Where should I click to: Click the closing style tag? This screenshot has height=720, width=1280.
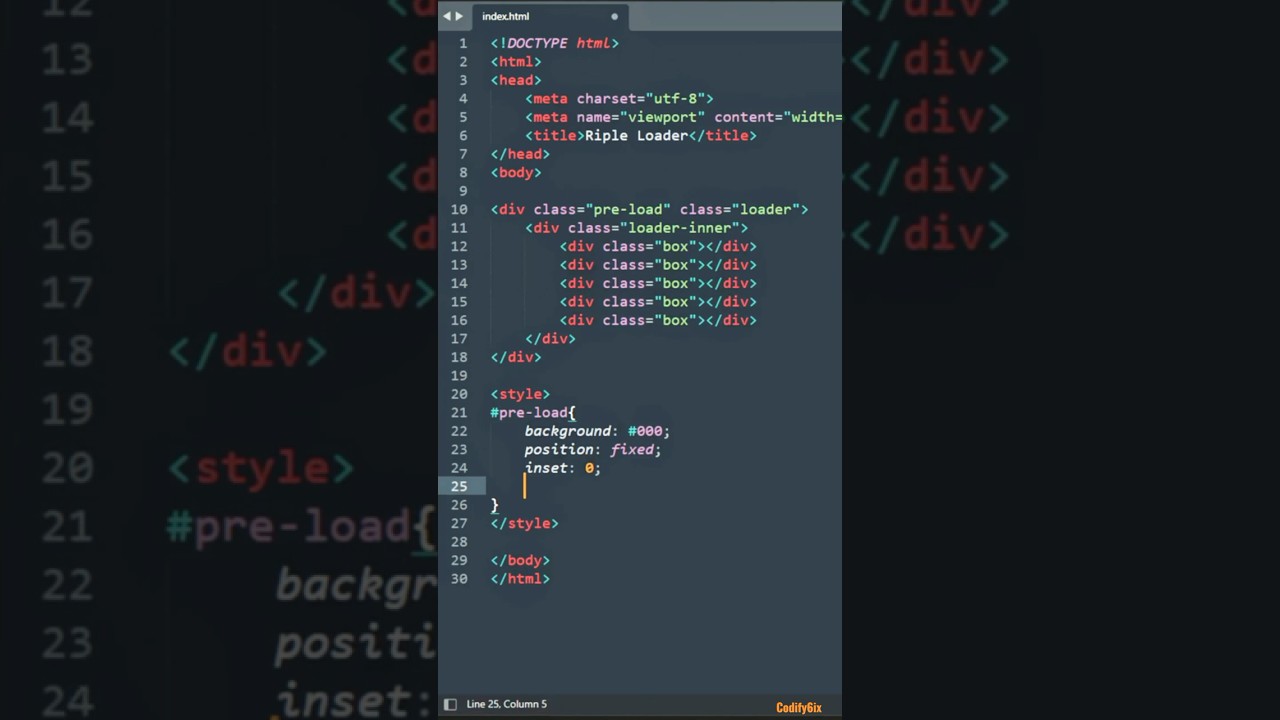tap(524, 524)
